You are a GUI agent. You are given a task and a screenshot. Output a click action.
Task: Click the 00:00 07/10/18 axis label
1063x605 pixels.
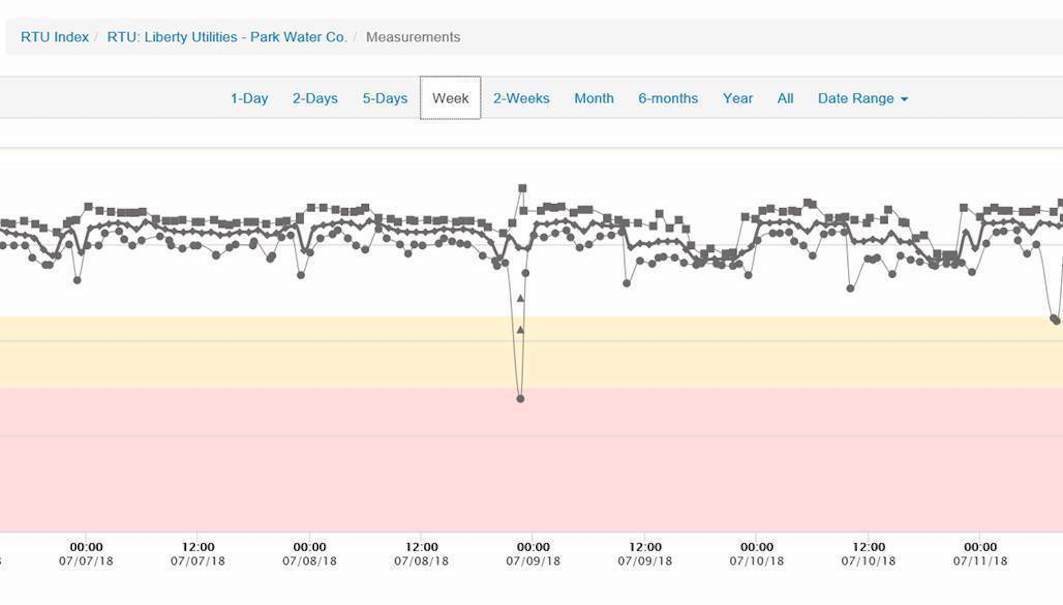click(x=757, y=554)
